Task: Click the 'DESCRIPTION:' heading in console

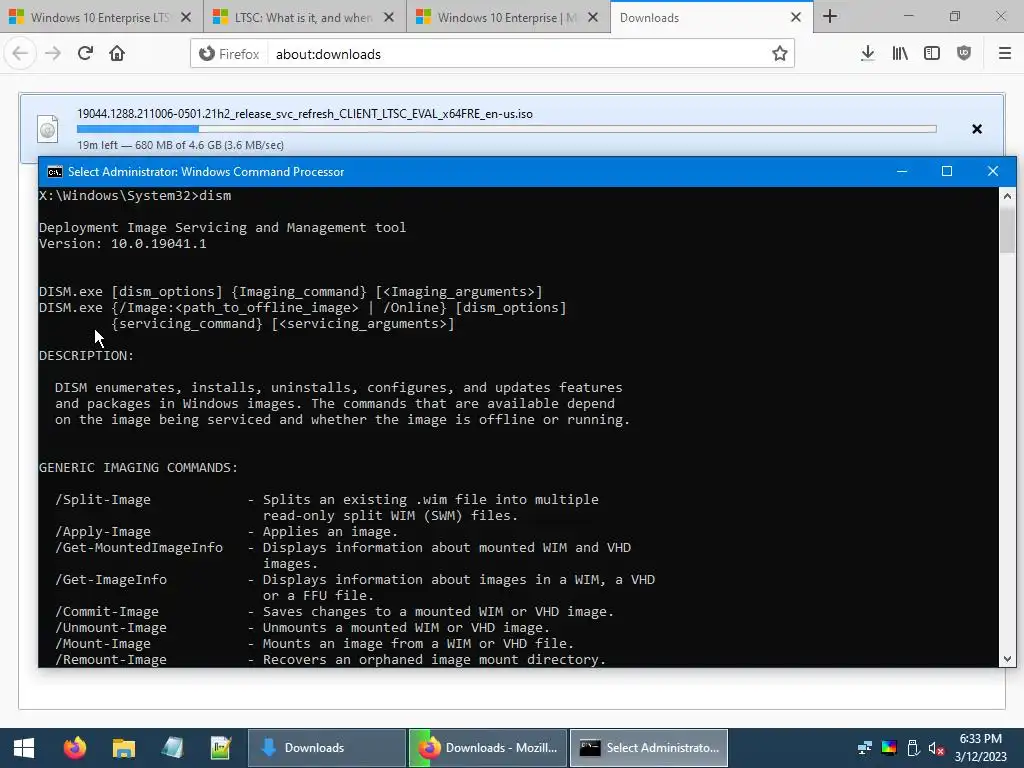Action: pos(86,356)
